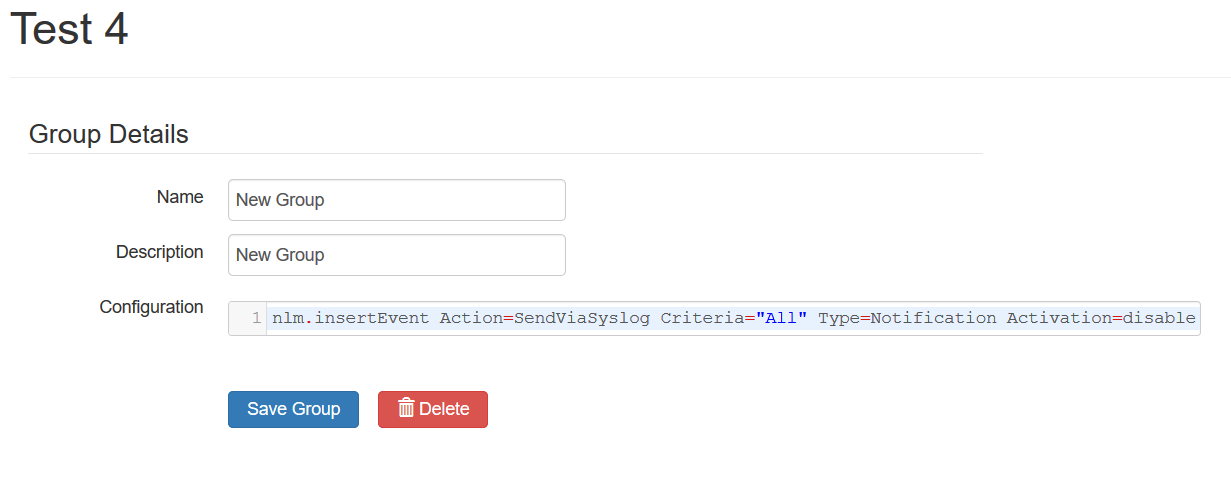The width and height of the screenshot is (1231, 495).
Task: Focus the Description input field
Action: click(397, 255)
